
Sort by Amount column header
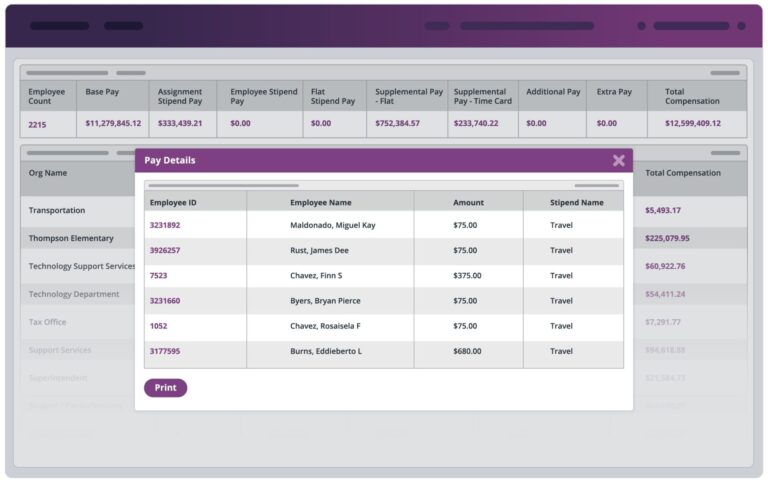point(468,202)
